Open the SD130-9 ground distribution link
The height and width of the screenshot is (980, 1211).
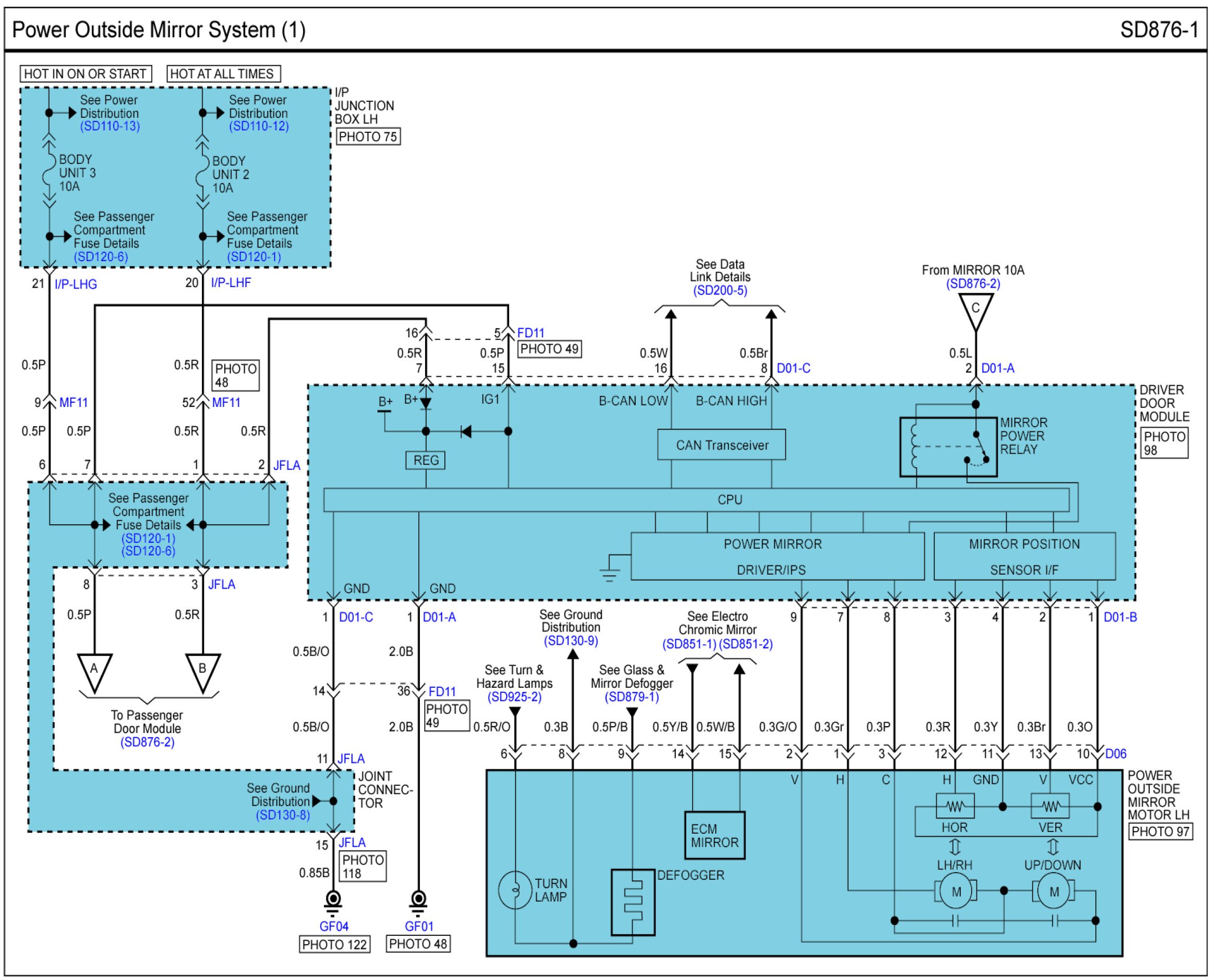pyautogui.click(x=570, y=641)
